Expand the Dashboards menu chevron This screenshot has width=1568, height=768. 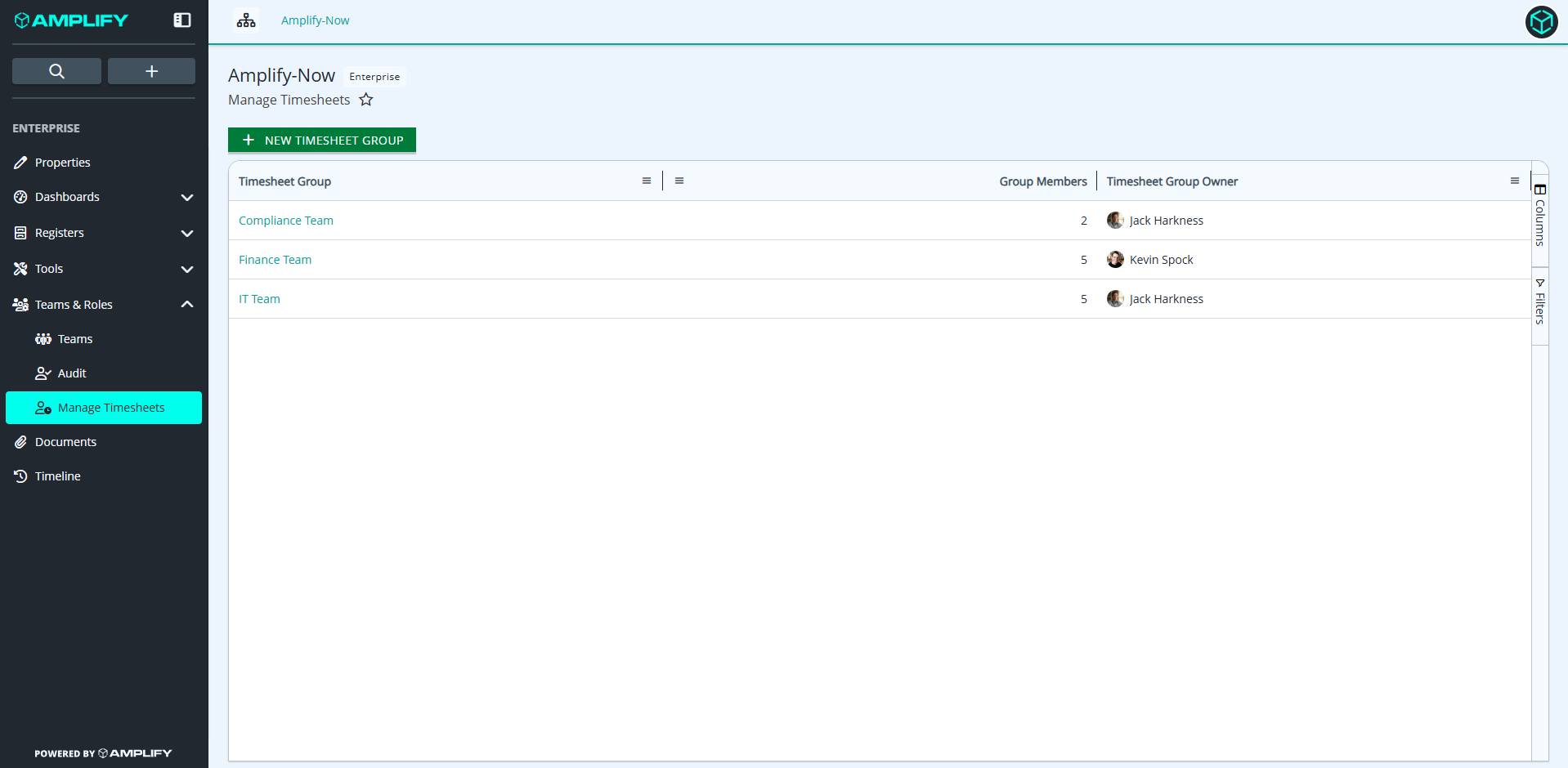point(187,197)
